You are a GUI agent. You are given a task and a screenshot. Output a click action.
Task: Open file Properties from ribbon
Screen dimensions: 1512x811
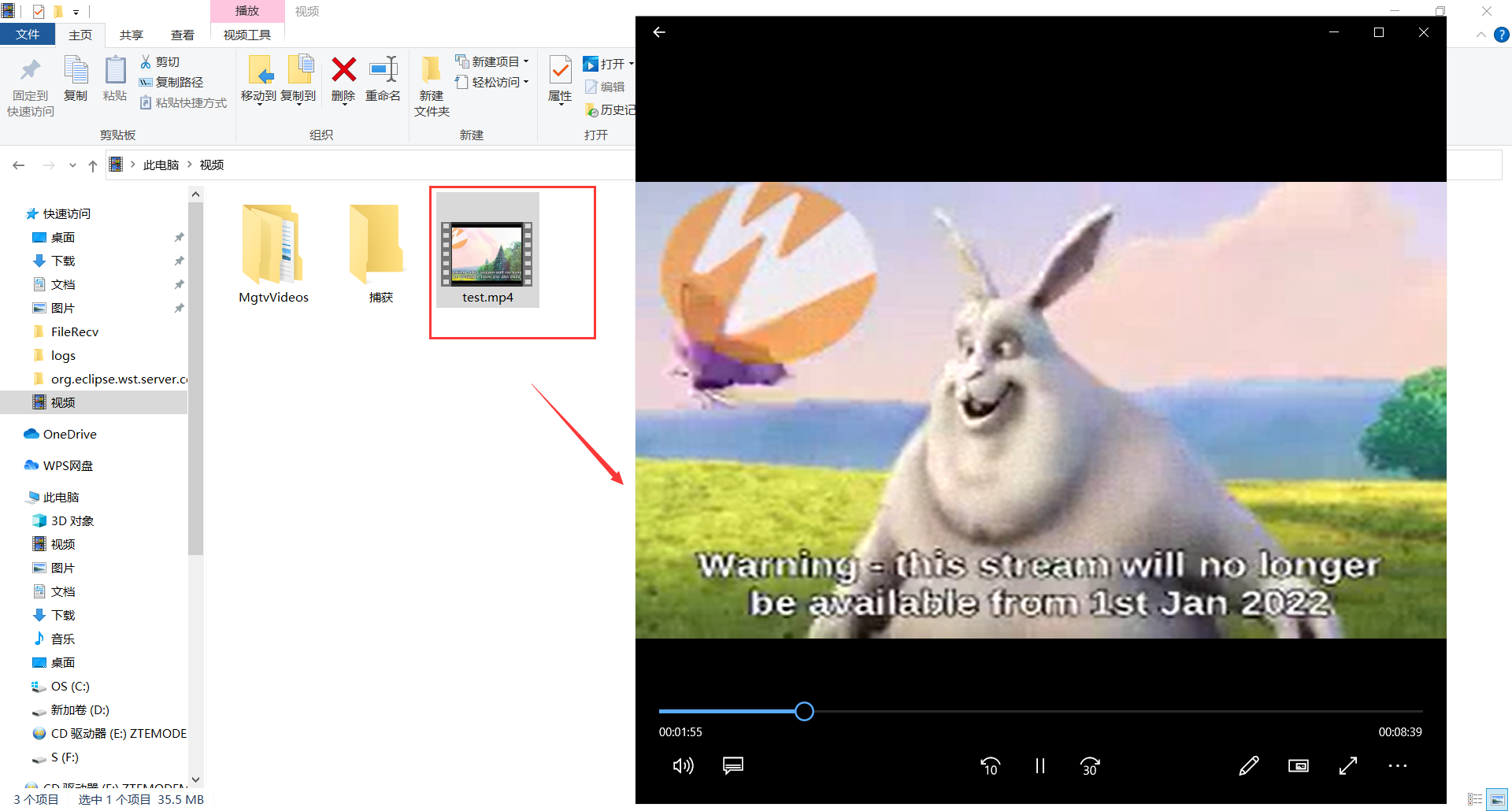coord(560,80)
